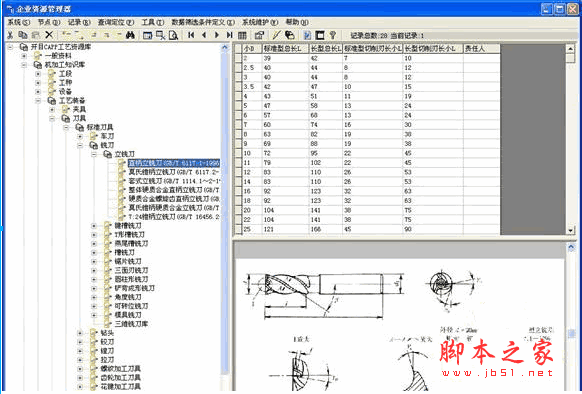This screenshot has width=582, height=394.
Task: Select the 整体硬质合金直柄立铣刀 tree item
Action: [x=174, y=190]
